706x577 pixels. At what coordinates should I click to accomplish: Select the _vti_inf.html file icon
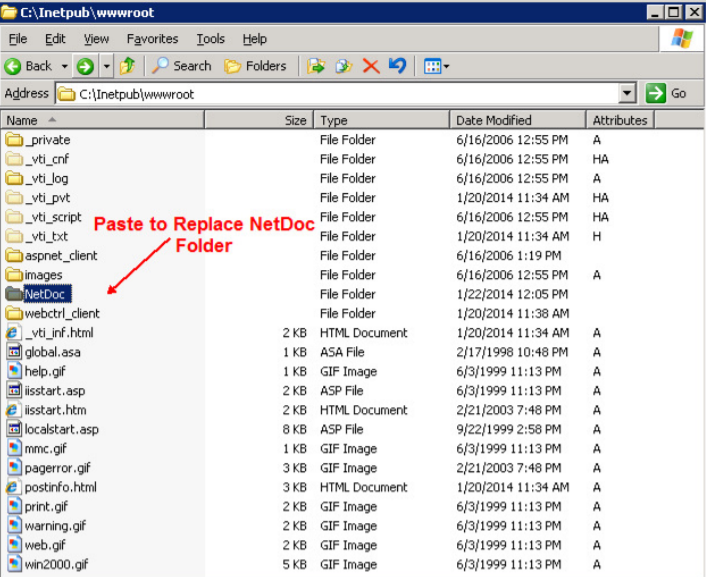click(14, 333)
